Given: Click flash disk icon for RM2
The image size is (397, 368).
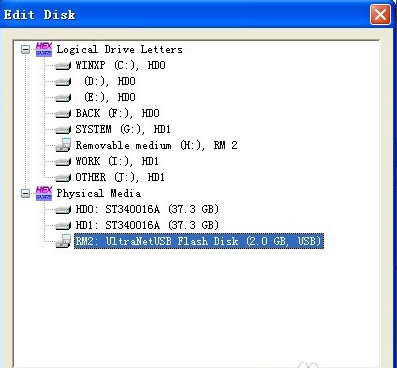Looking at the screenshot, I should tap(63, 241).
